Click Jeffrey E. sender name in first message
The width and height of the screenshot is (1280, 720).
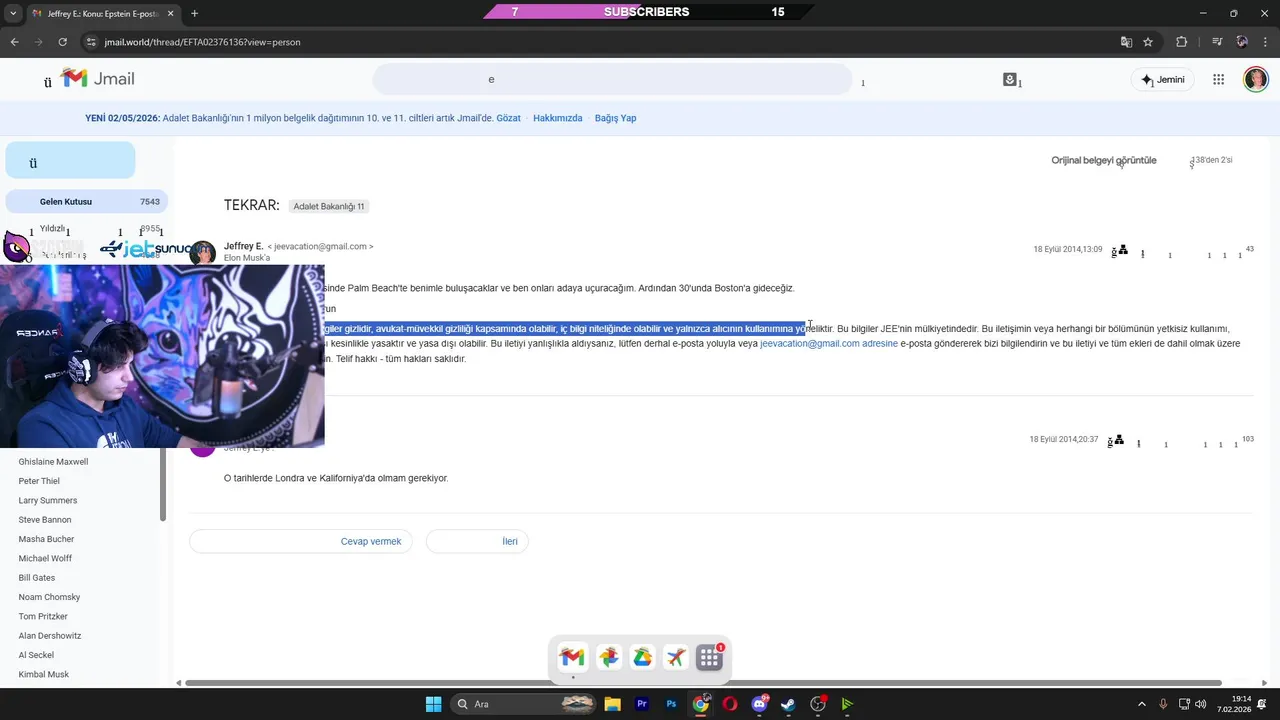(x=243, y=246)
